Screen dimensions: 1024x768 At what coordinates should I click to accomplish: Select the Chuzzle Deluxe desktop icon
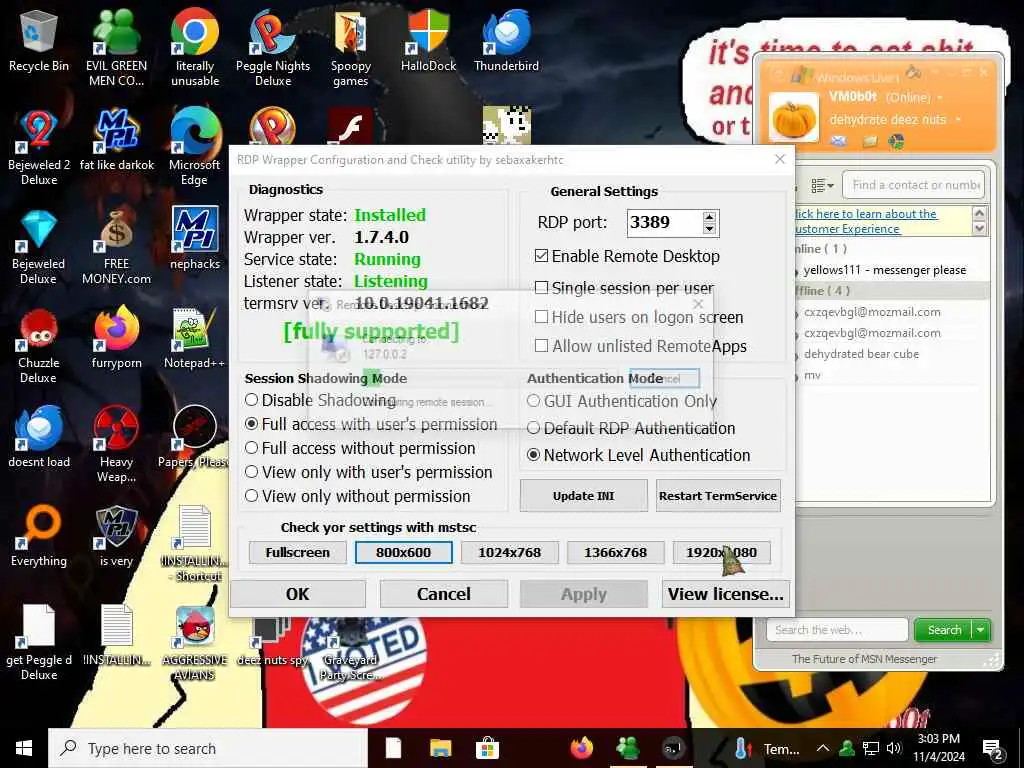[x=39, y=345]
